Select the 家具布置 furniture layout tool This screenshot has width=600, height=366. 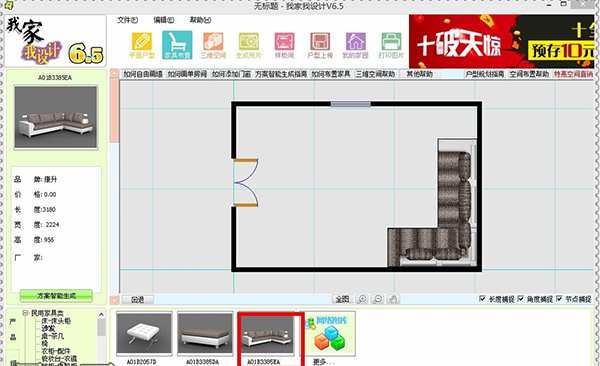(177, 45)
